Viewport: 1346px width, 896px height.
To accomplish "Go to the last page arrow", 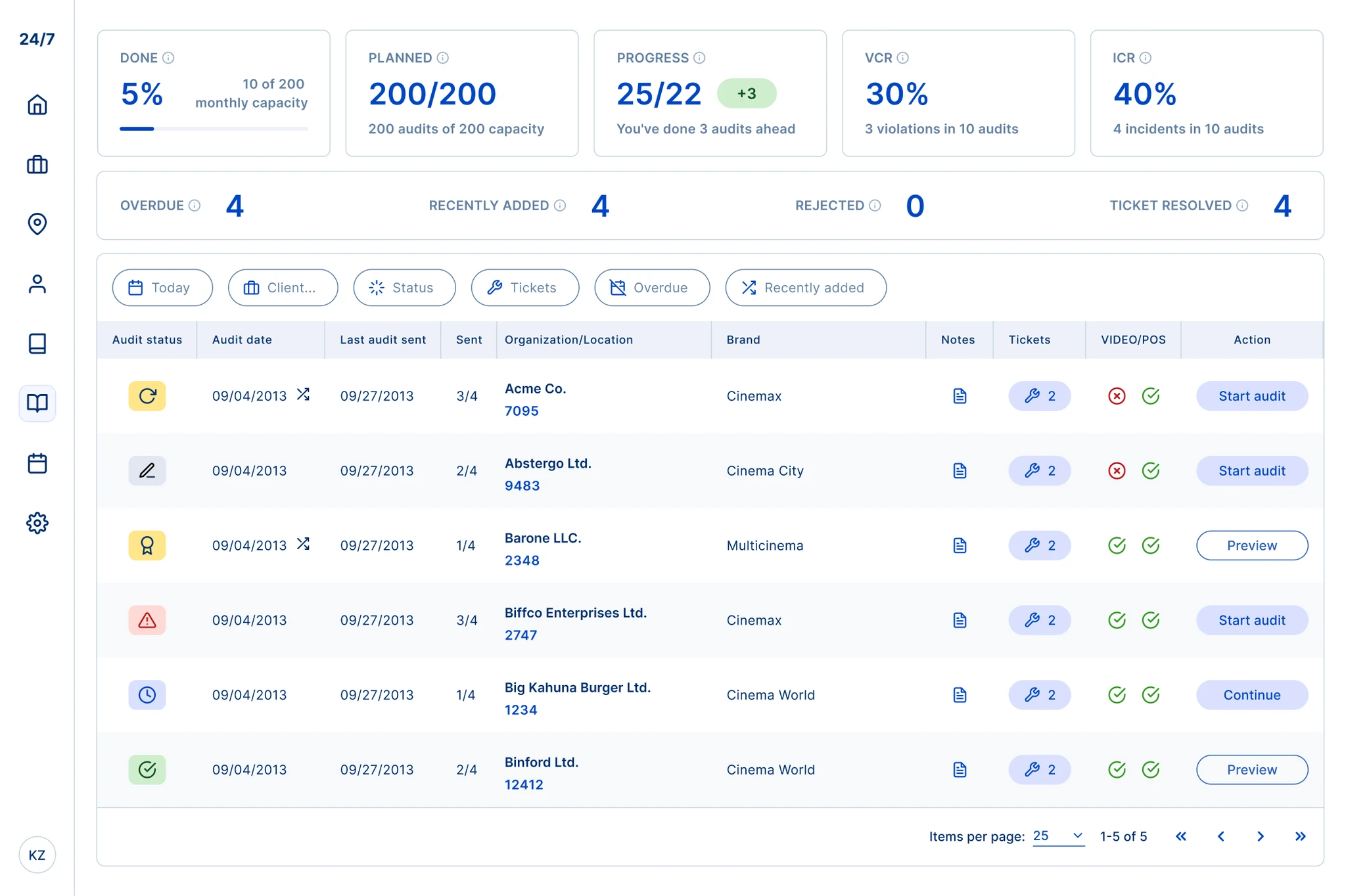I will pyautogui.click(x=1299, y=836).
